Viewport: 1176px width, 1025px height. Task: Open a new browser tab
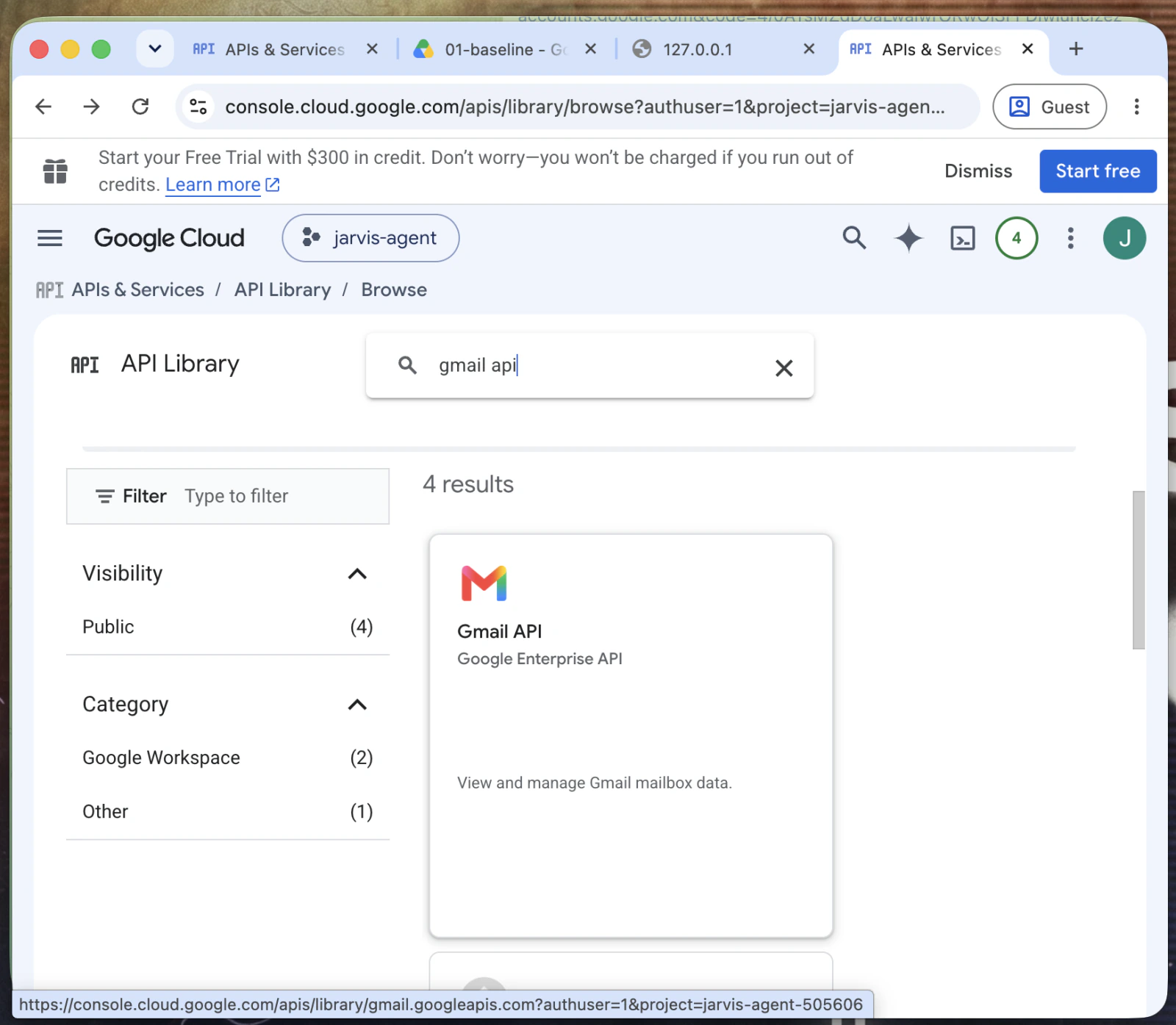coord(1076,48)
